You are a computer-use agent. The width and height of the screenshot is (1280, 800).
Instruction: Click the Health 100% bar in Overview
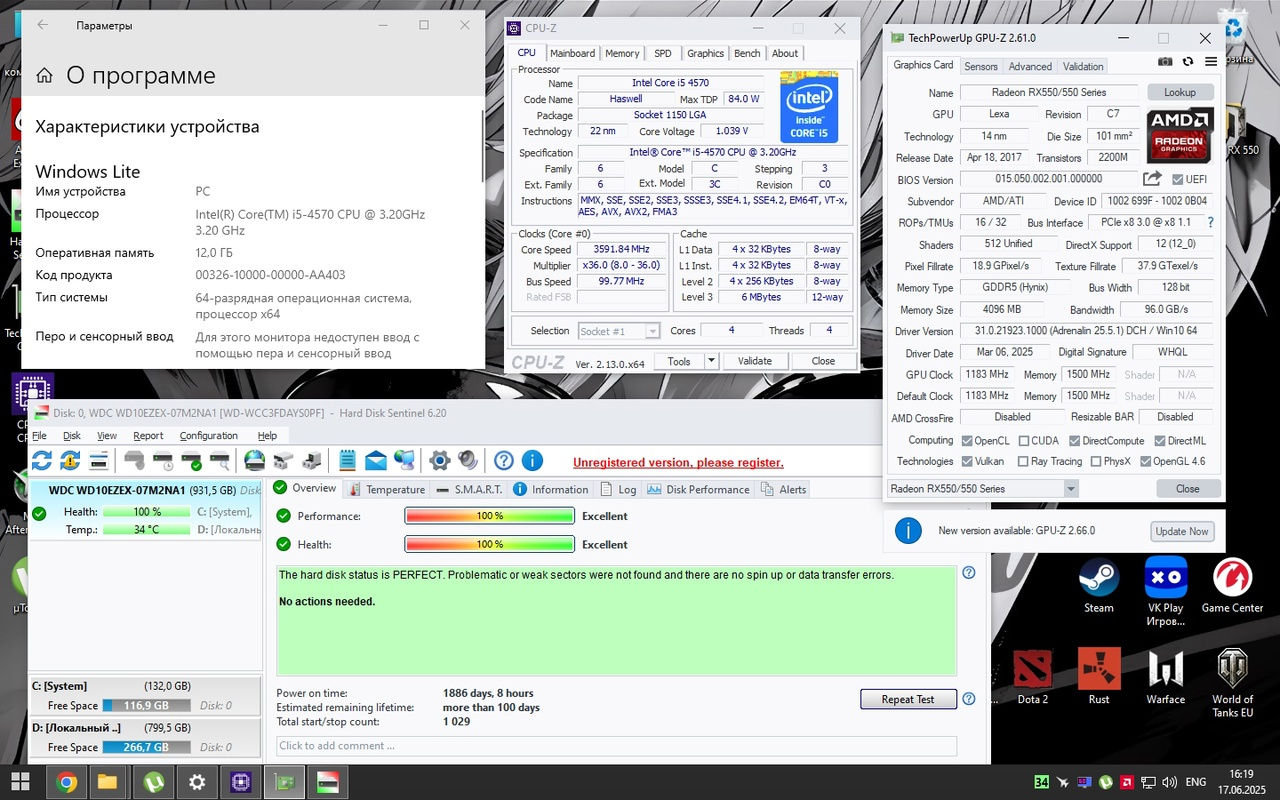[x=489, y=544]
